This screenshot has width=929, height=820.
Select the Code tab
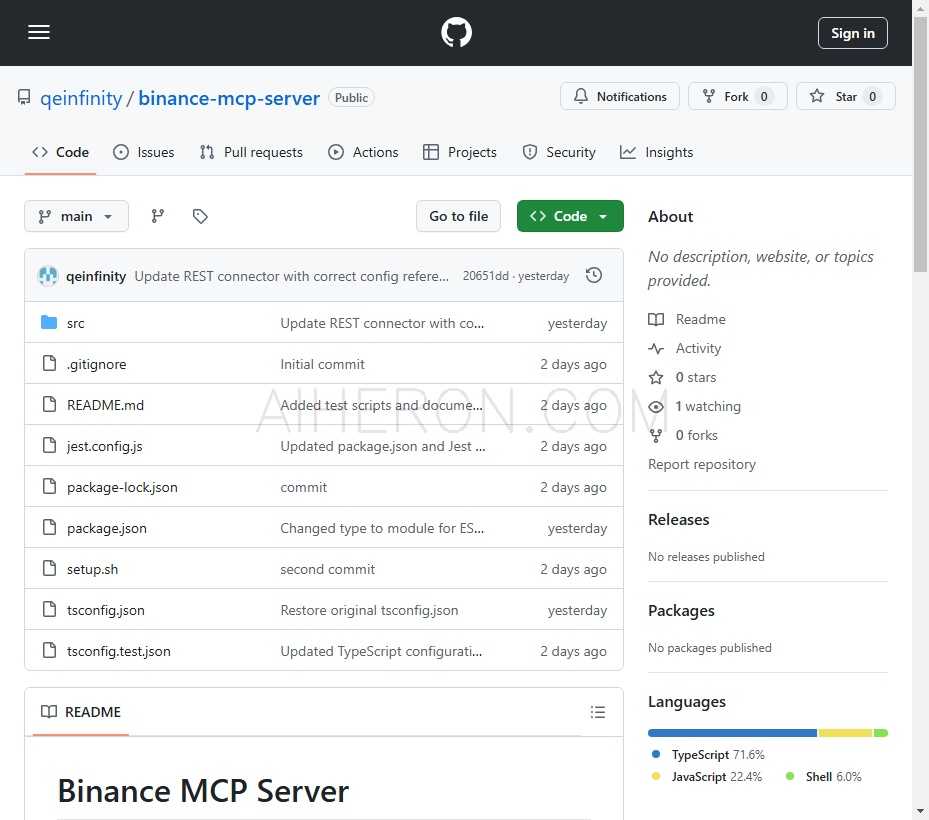point(60,152)
